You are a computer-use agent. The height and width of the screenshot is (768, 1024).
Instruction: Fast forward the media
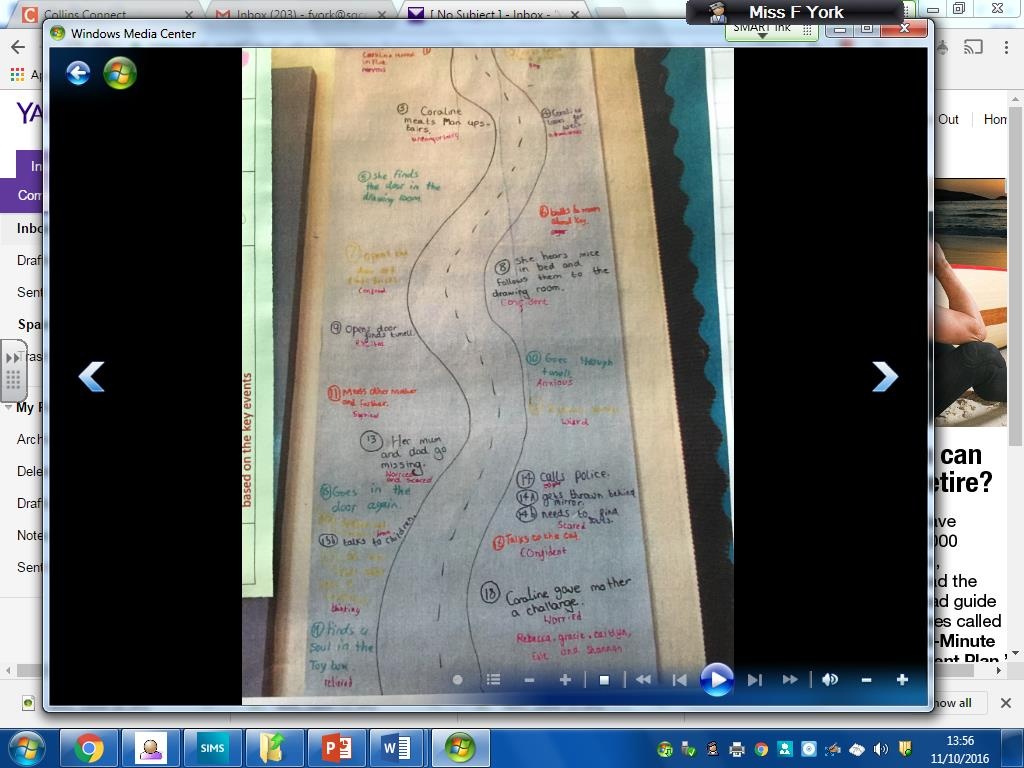790,680
